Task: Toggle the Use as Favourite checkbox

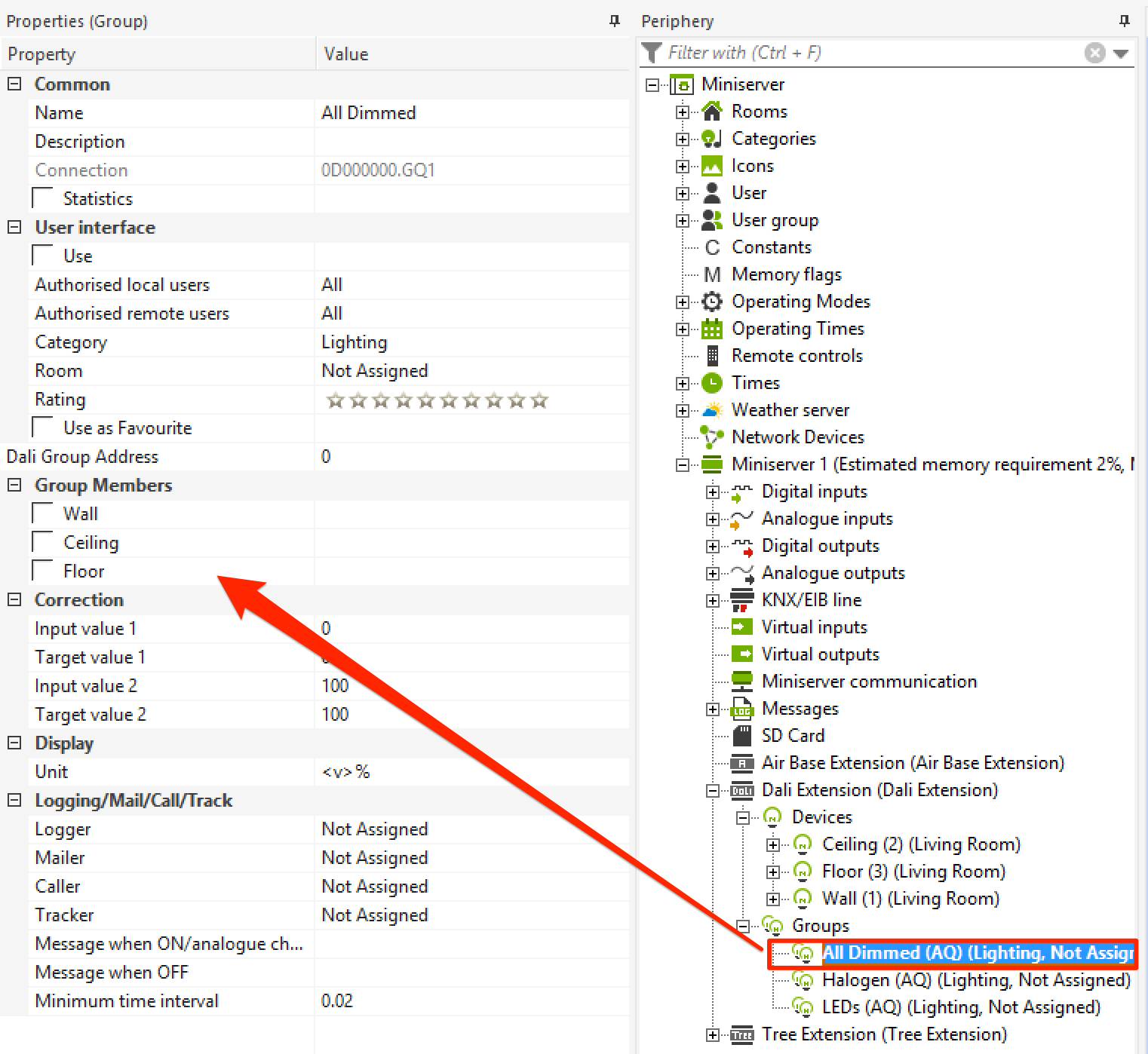Action: pyautogui.click(x=43, y=428)
